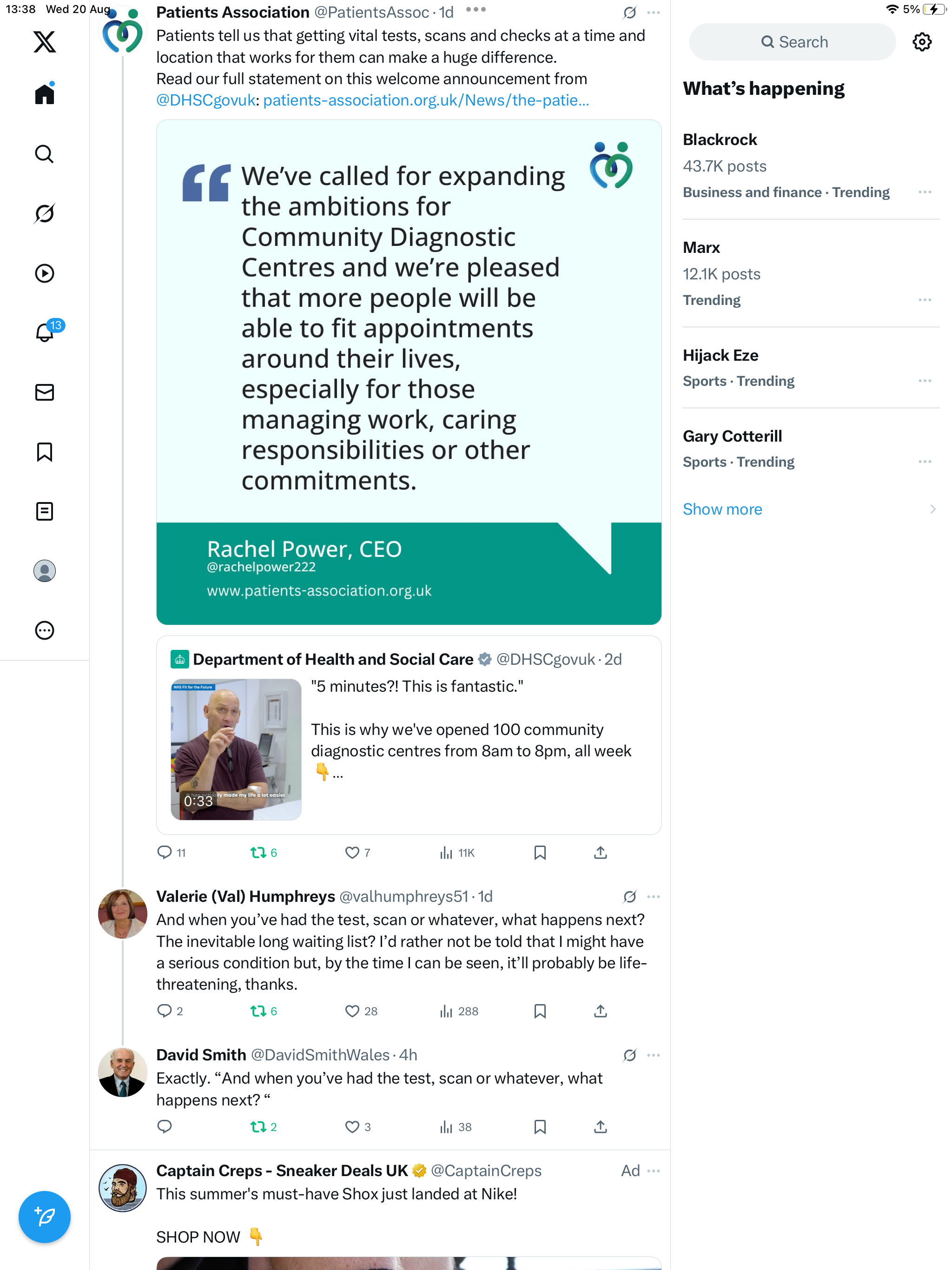This screenshot has height=1270, width=952.
Task: Open more options for Blackrock trend
Action: click(x=925, y=192)
